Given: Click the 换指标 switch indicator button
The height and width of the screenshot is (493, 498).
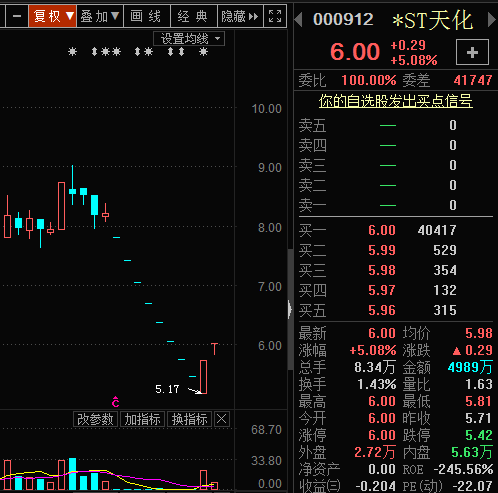Looking at the screenshot, I should click(x=189, y=419).
